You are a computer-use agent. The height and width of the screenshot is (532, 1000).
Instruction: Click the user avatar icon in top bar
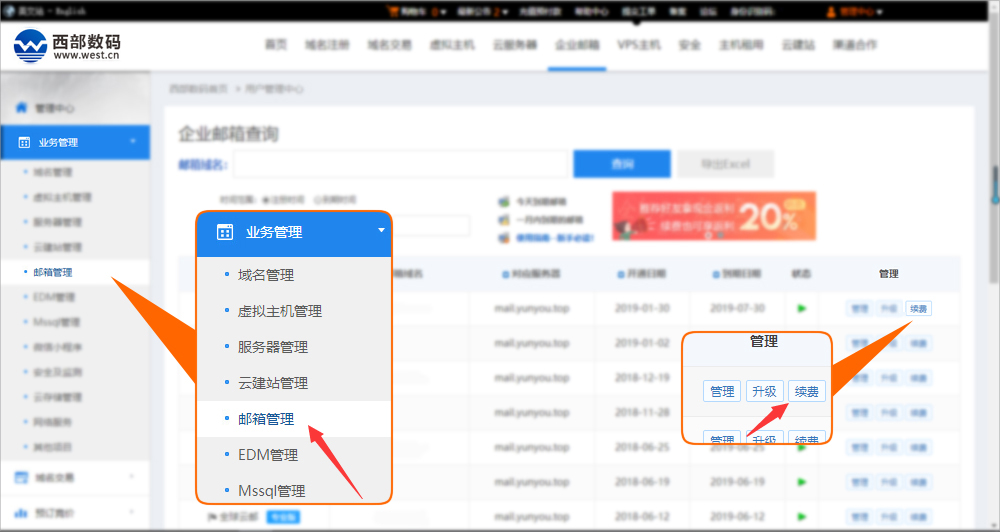tap(831, 12)
